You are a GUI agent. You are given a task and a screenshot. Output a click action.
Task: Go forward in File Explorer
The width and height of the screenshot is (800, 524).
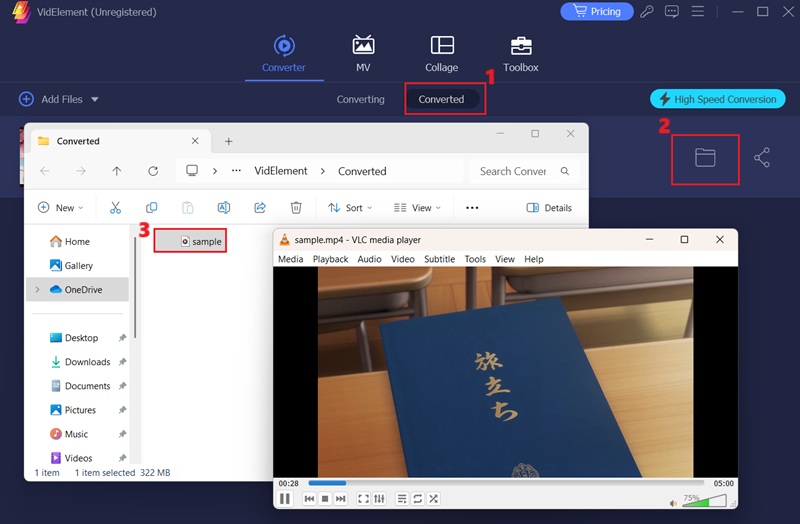click(x=81, y=171)
